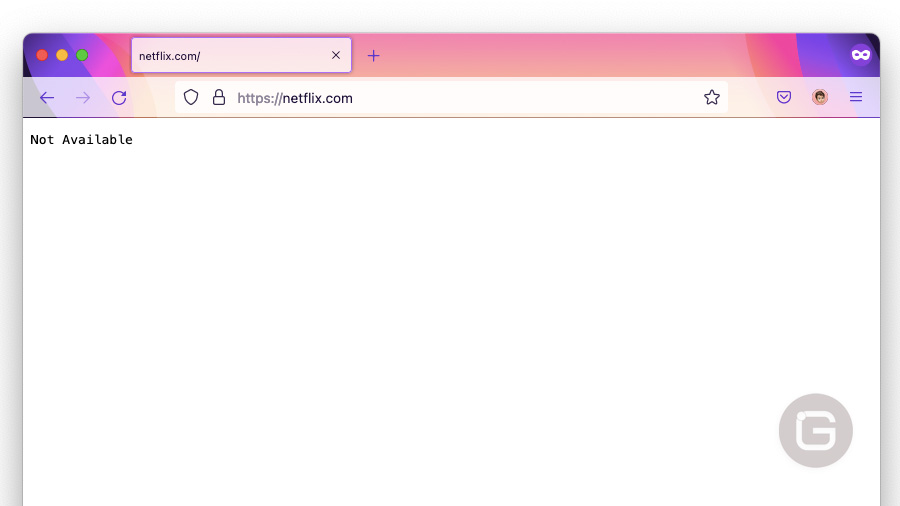The height and width of the screenshot is (506, 900).
Task: Select the netflix.com/ tab
Action: [242, 55]
